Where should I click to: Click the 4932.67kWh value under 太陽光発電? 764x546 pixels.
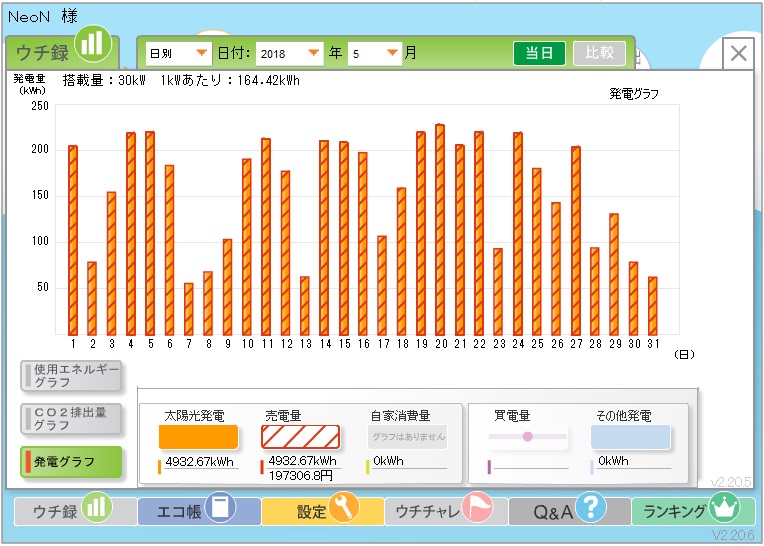point(199,462)
